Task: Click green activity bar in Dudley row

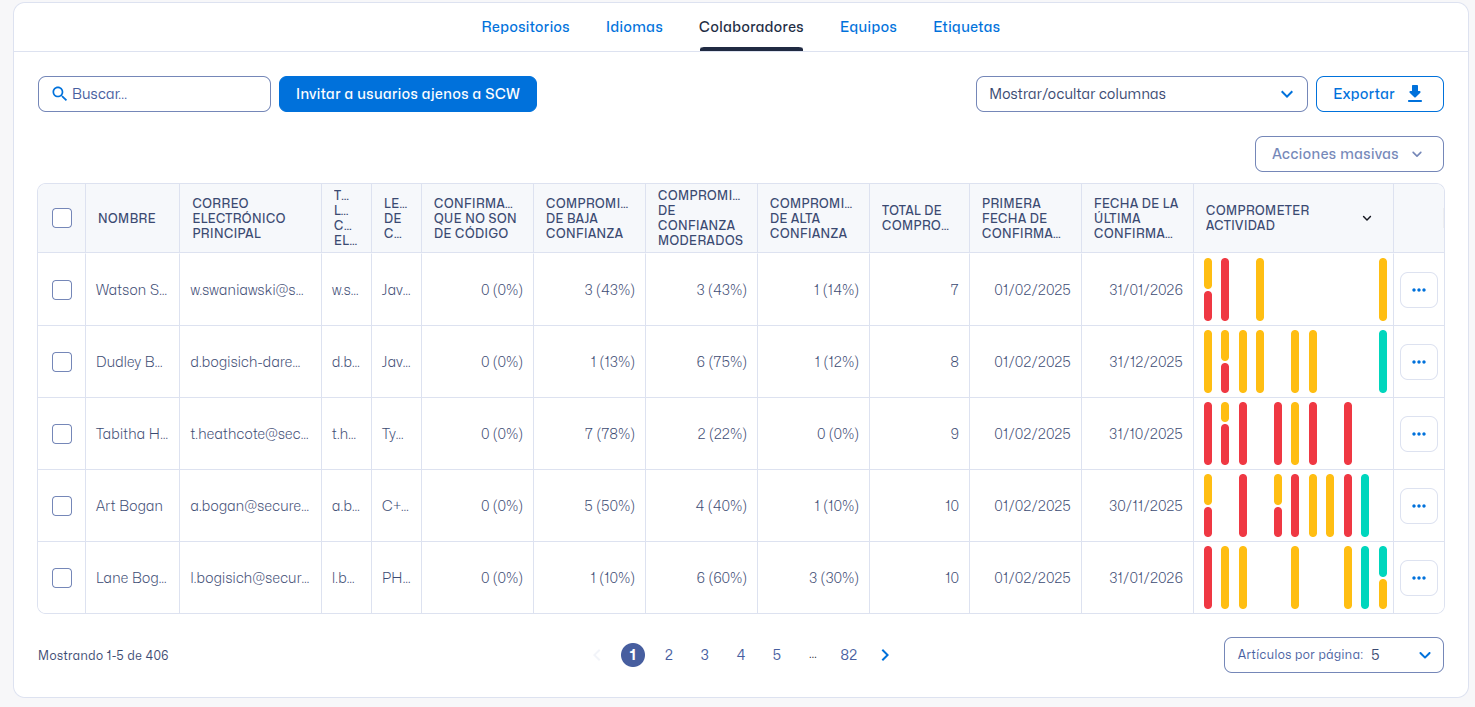Action: tap(1383, 362)
